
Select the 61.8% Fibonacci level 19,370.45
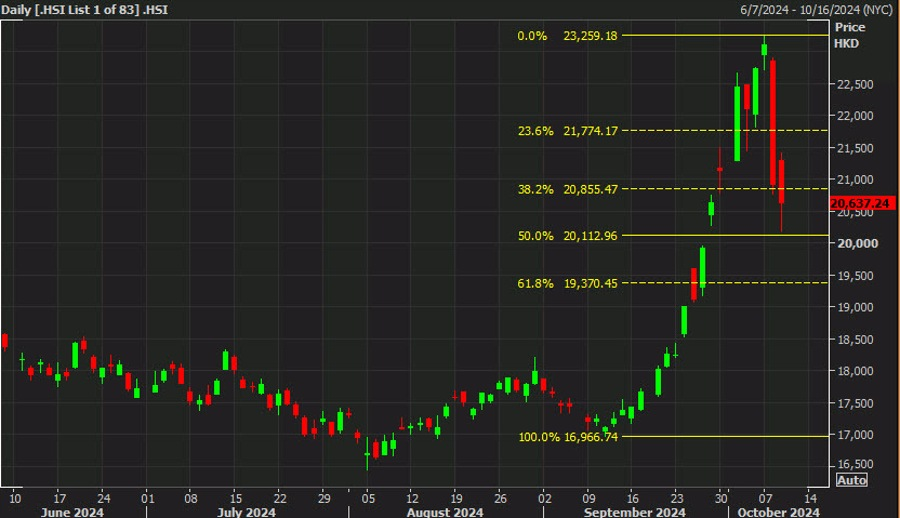(x=567, y=283)
